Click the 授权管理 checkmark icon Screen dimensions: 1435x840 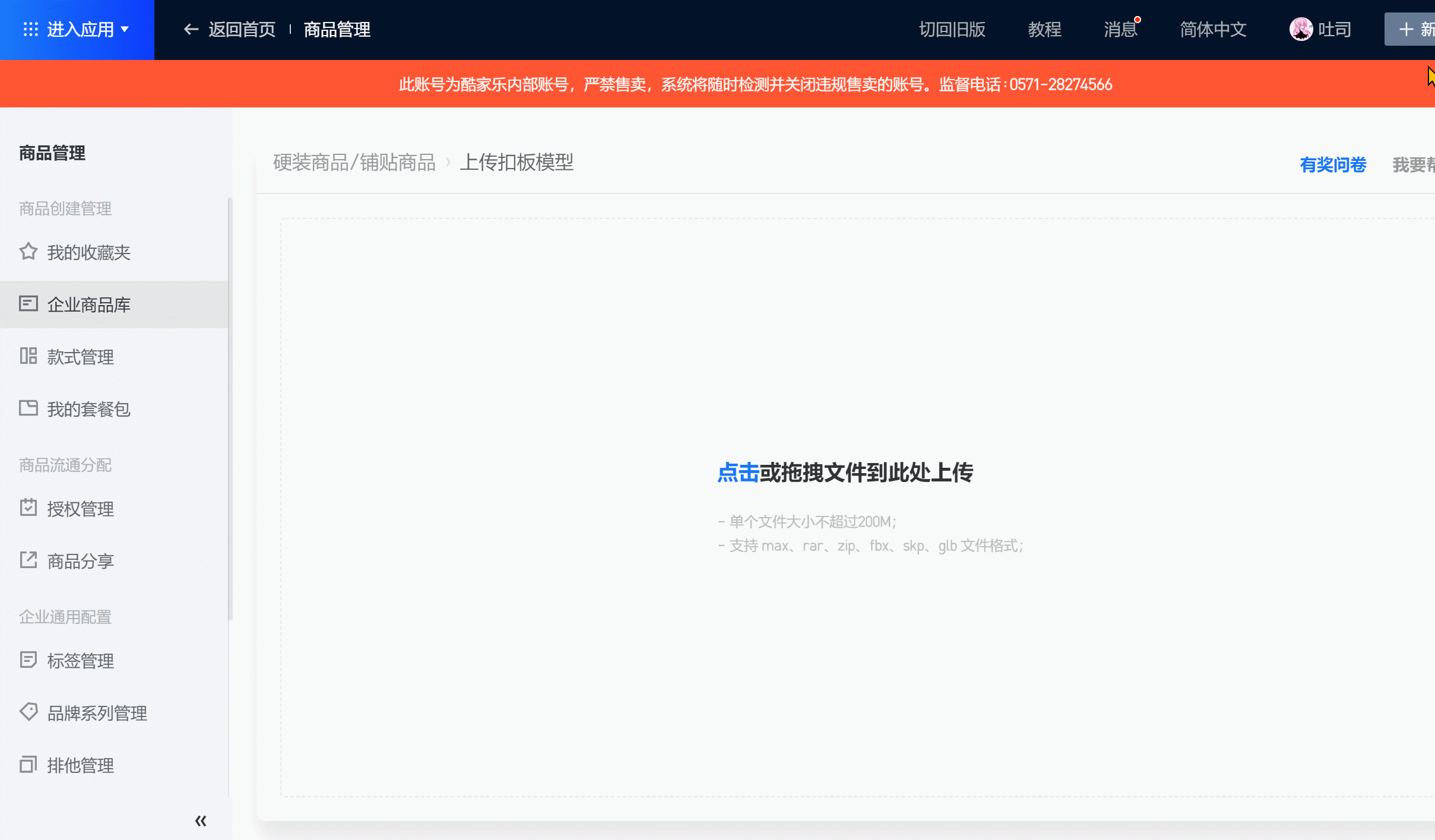(28, 508)
